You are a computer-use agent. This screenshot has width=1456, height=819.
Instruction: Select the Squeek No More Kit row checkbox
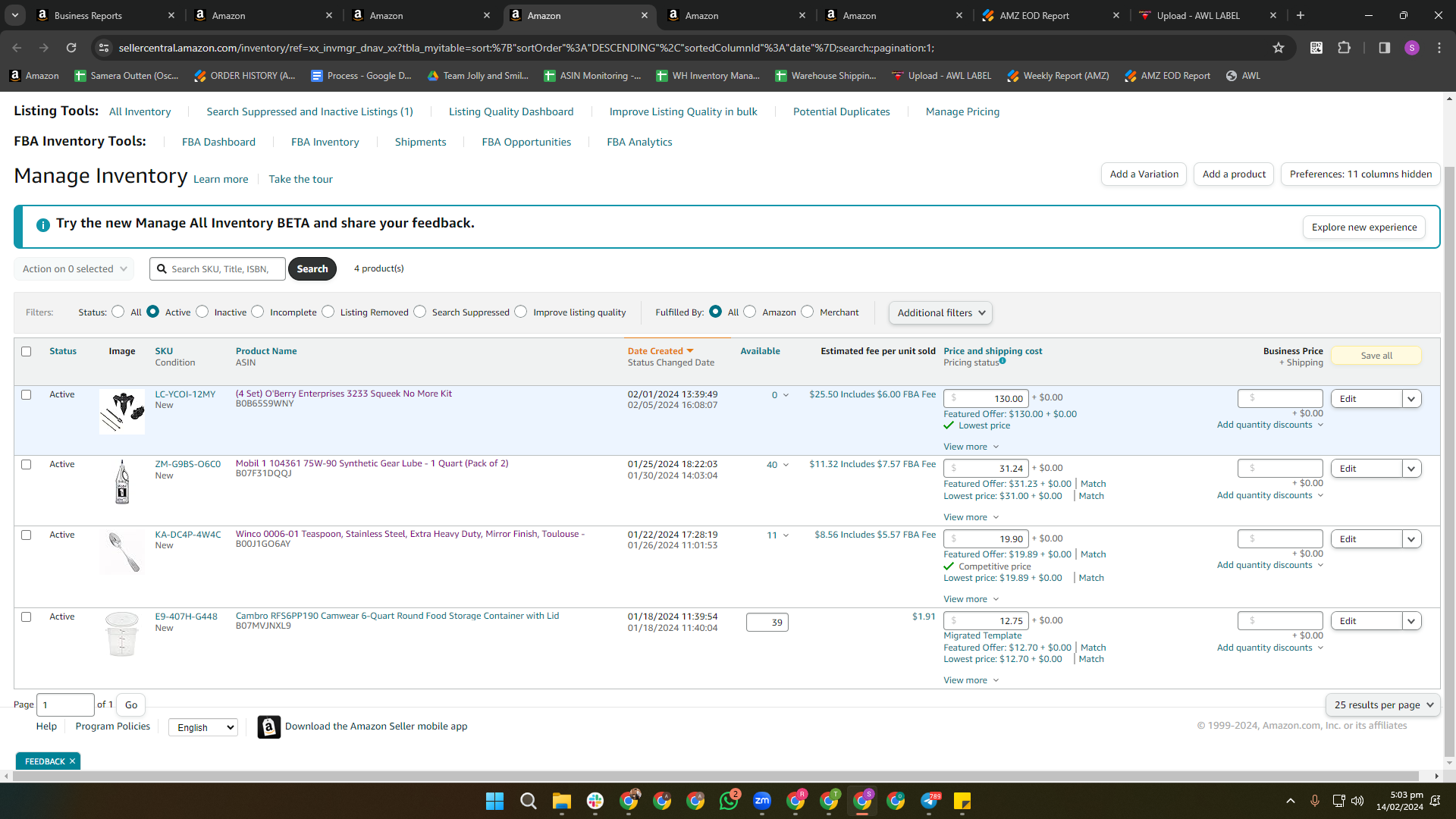tap(27, 394)
